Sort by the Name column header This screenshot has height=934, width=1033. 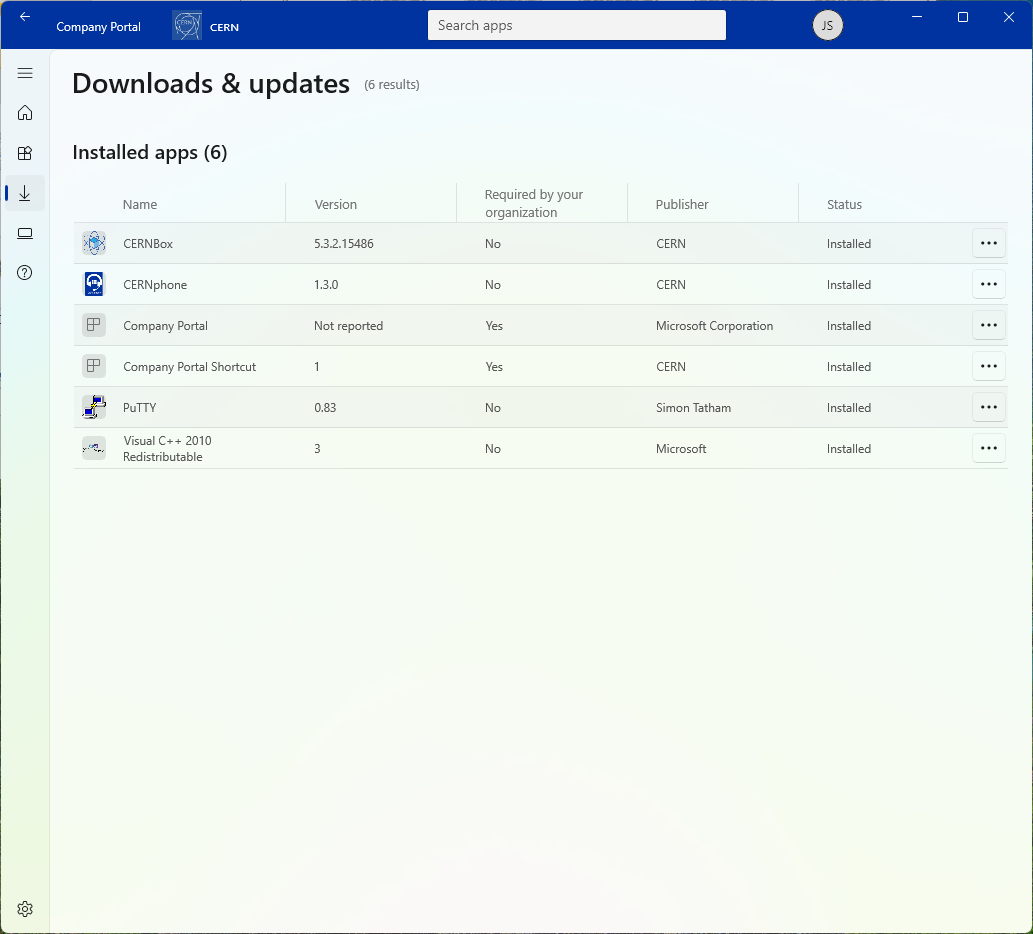140,204
